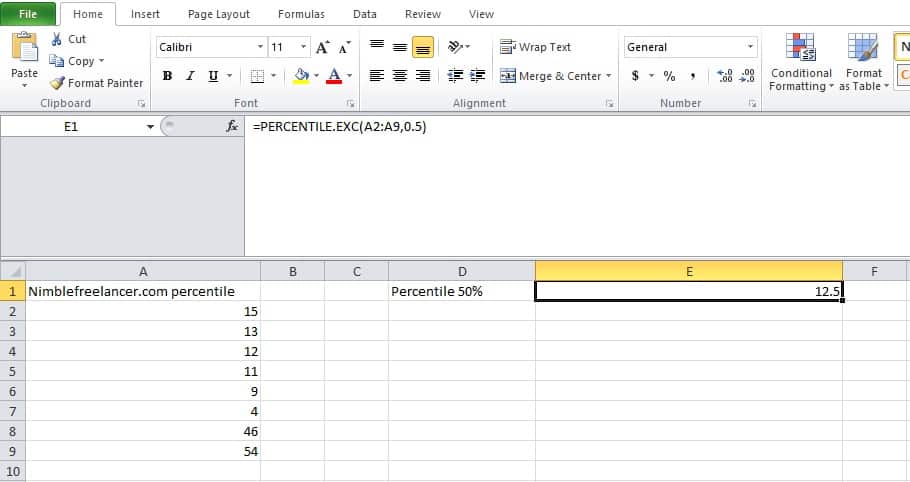Select cell A2 containing 15
Image resolution: width=910 pixels, height=482 pixels.
coord(142,311)
